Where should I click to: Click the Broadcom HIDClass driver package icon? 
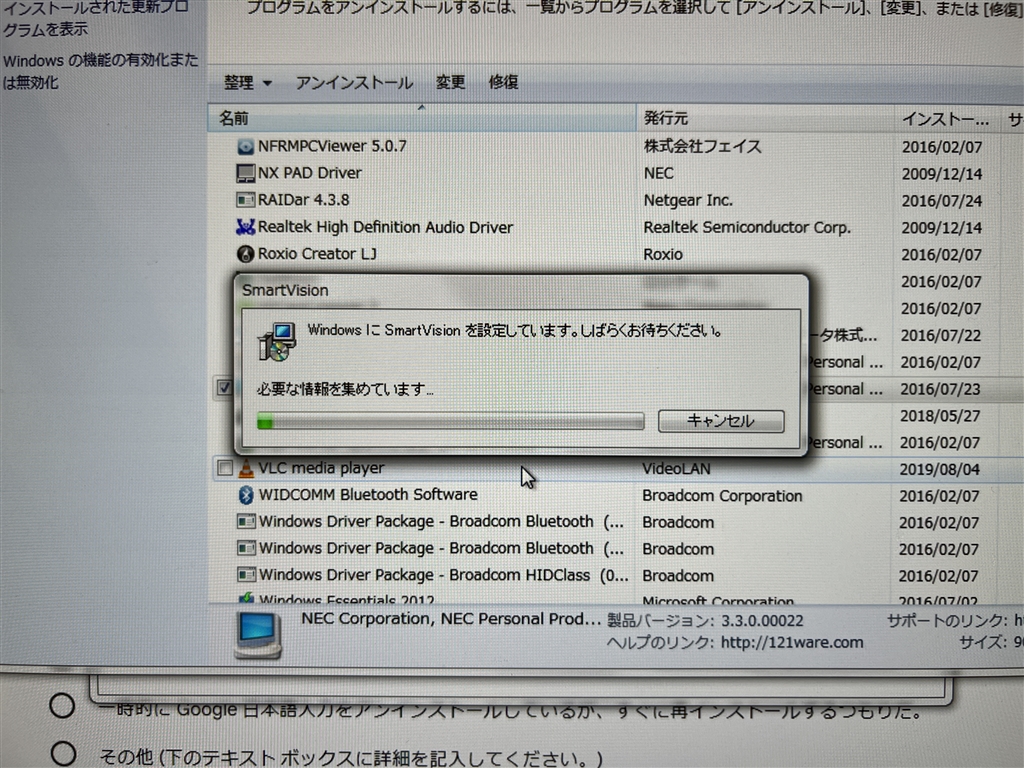[246, 575]
